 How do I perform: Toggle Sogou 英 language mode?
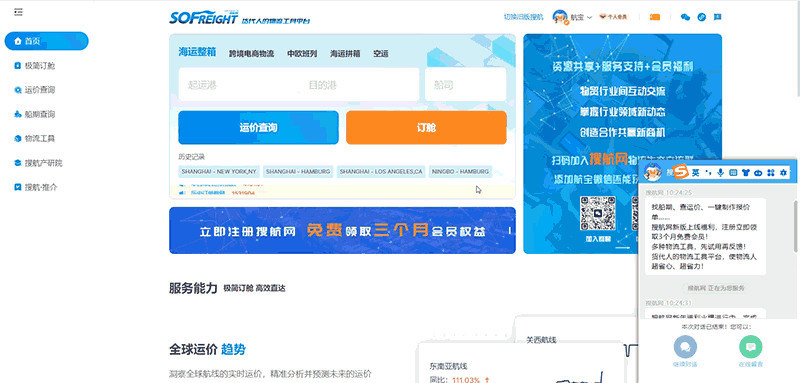click(695, 173)
